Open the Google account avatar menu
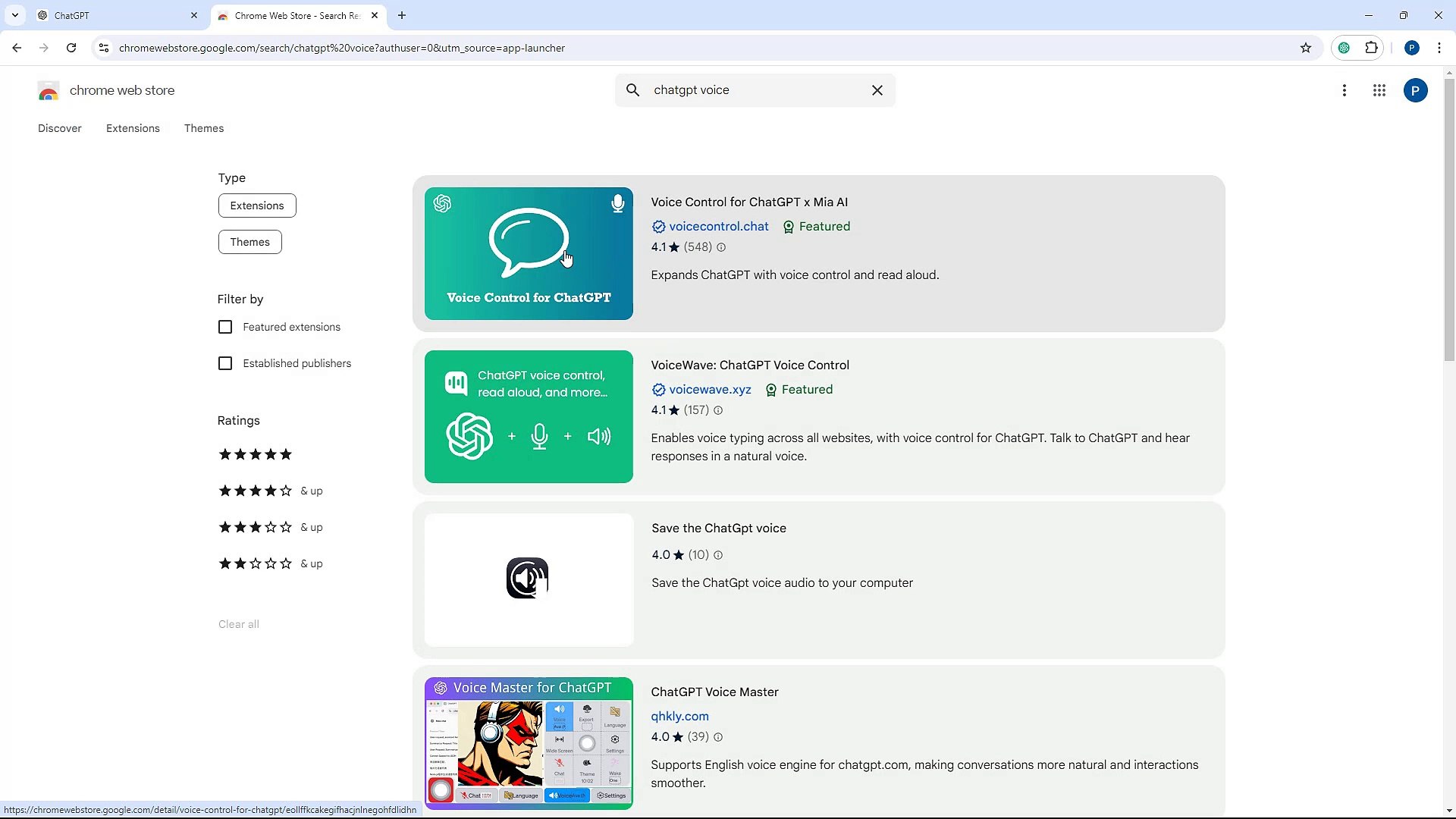The height and width of the screenshot is (819, 1456). pyautogui.click(x=1415, y=90)
